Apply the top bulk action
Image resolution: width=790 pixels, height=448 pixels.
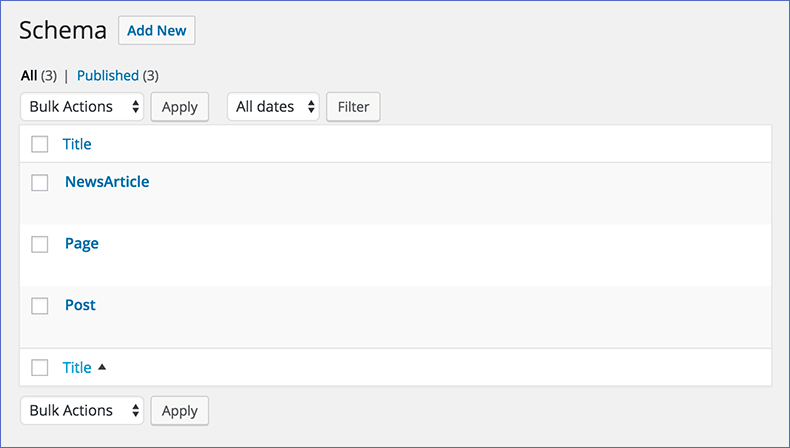tap(180, 107)
